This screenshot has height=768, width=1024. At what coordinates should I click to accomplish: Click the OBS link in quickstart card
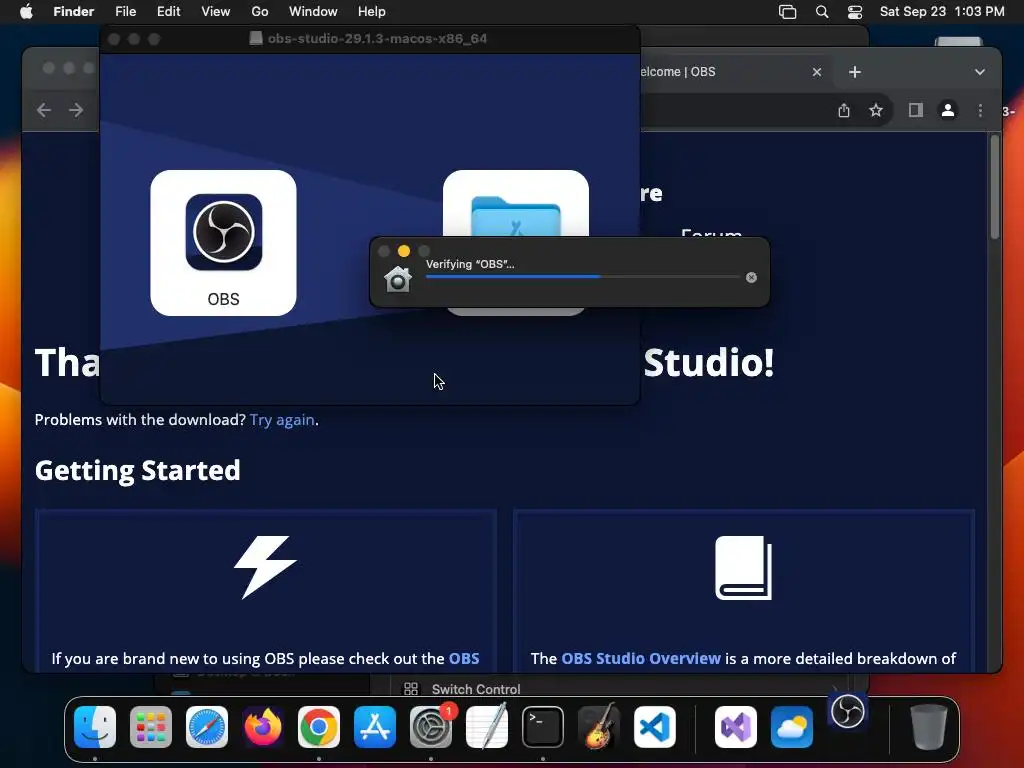[x=464, y=658]
